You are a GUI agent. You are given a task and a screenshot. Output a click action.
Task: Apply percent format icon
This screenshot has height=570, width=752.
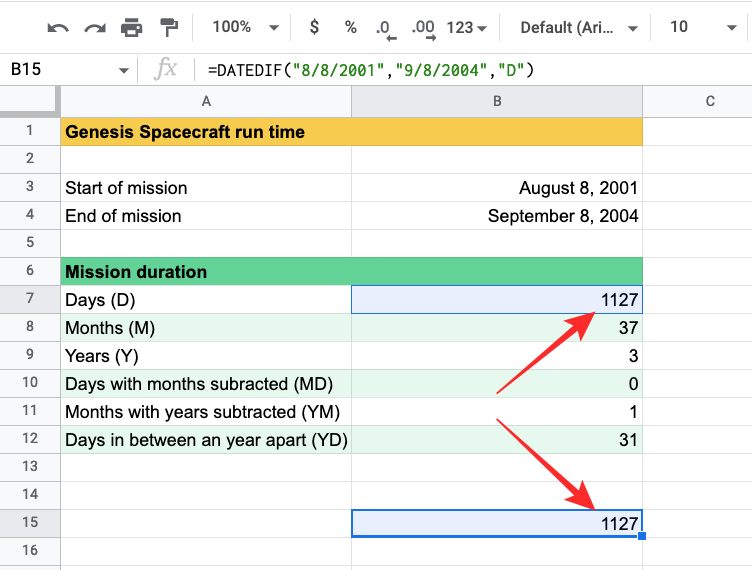350,27
